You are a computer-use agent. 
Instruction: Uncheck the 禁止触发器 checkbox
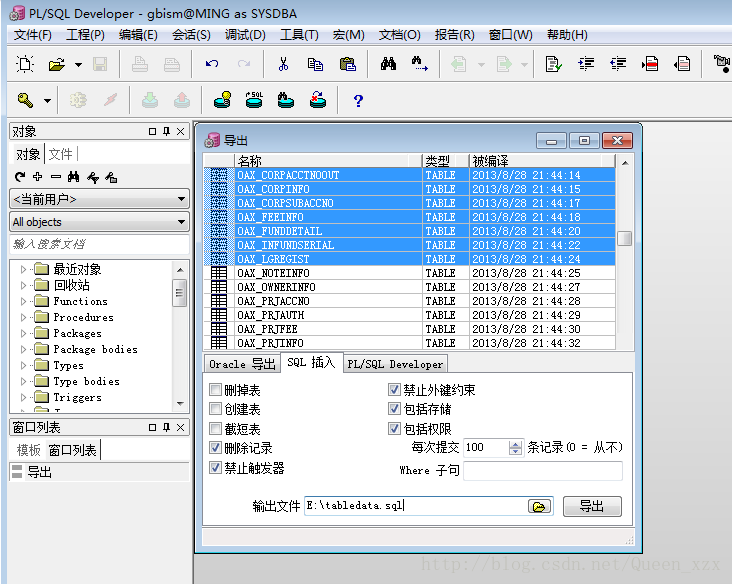click(215, 467)
